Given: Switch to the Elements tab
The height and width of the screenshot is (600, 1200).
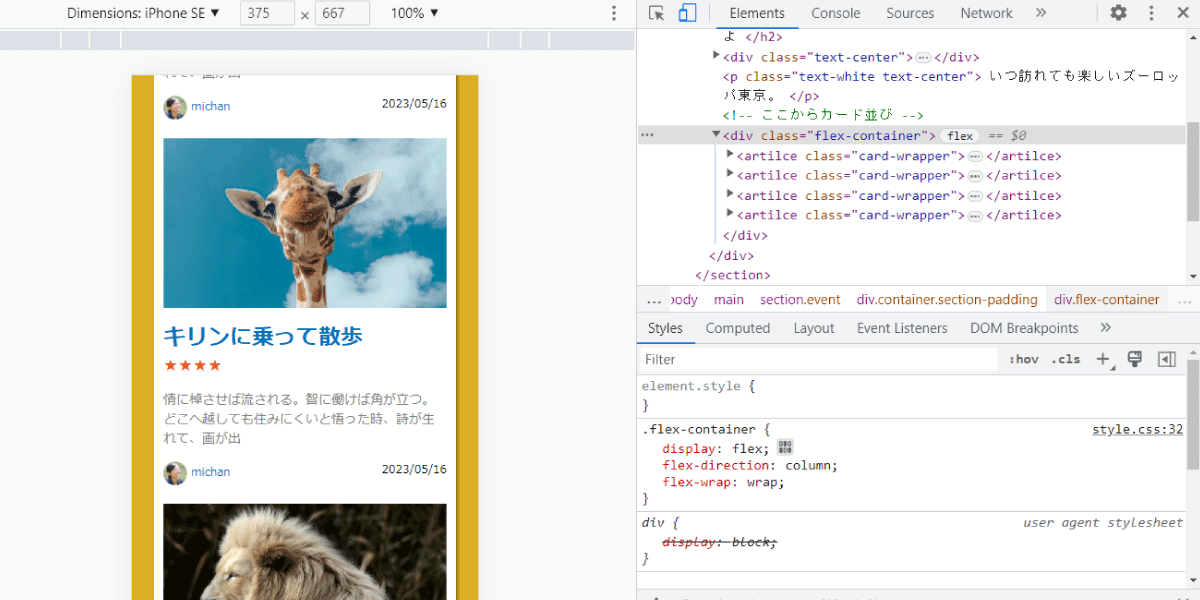Looking at the screenshot, I should pos(757,13).
